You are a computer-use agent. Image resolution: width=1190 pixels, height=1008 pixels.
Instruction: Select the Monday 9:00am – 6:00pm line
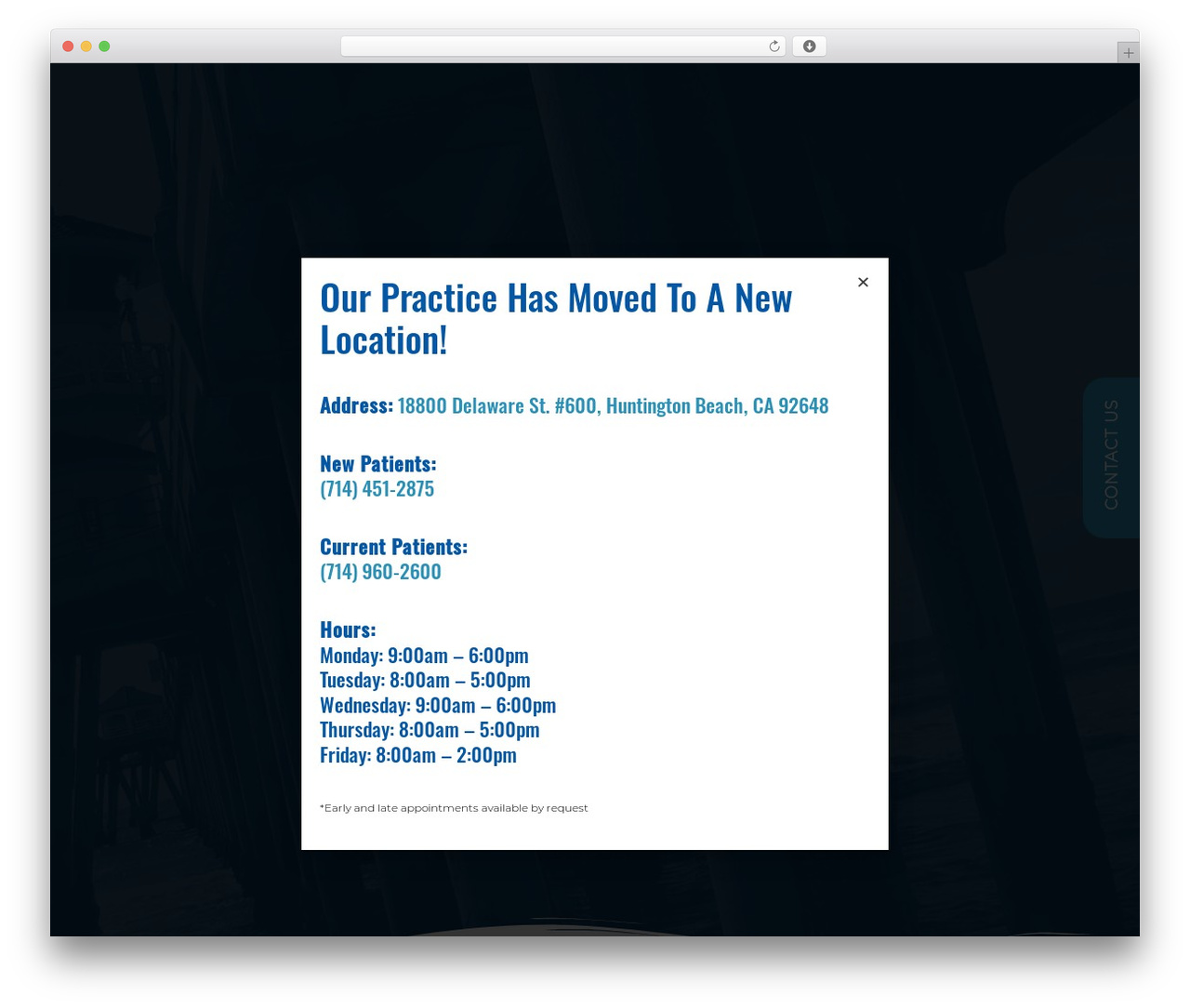tap(424, 656)
